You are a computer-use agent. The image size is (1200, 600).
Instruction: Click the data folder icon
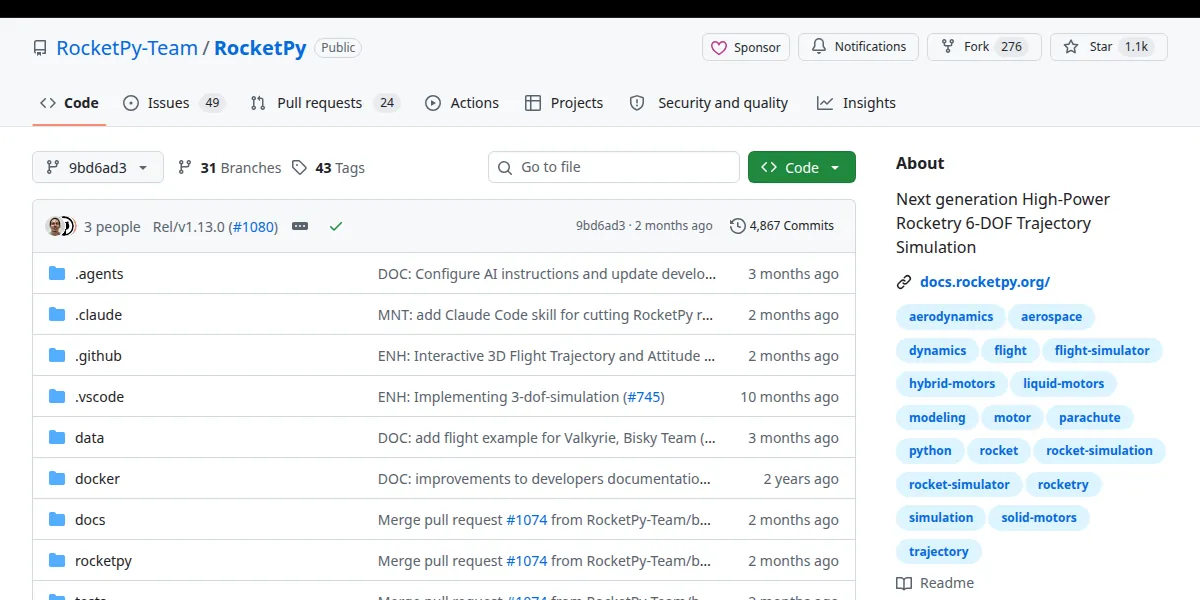tap(57, 438)
